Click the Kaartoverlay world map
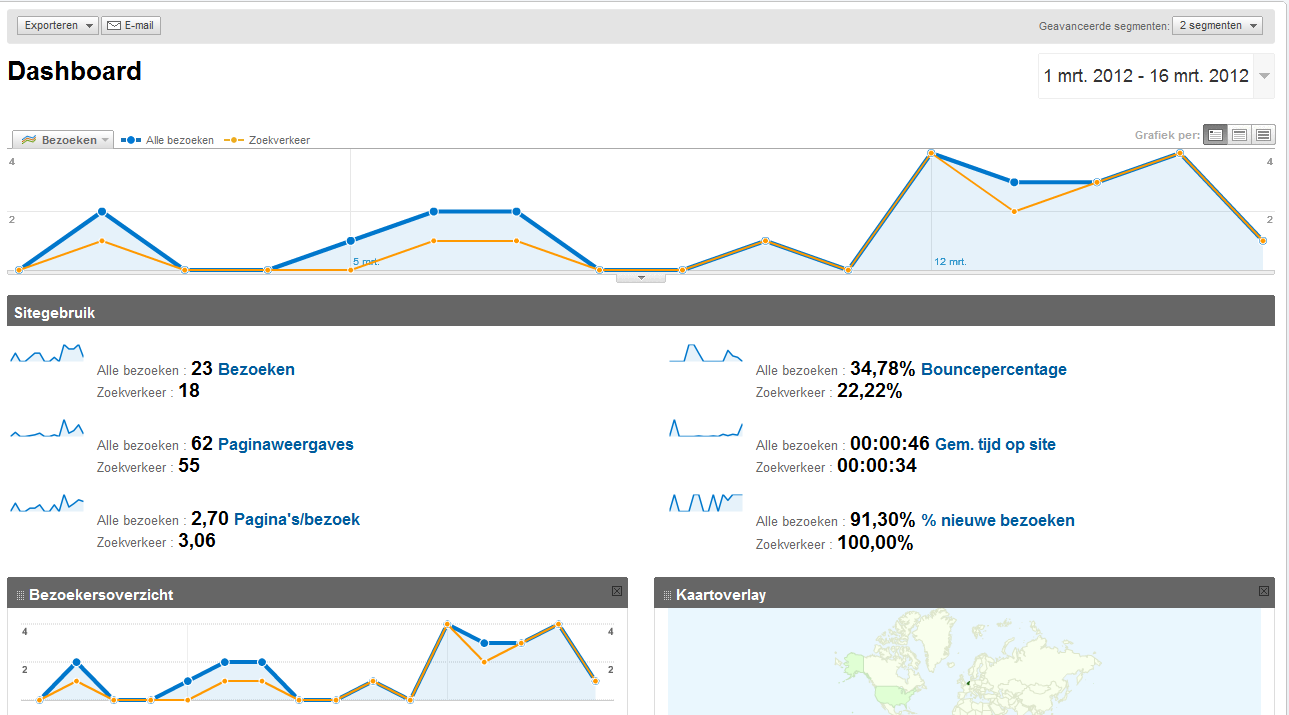Screen dimensions: 1289x715 coord(964,661)
